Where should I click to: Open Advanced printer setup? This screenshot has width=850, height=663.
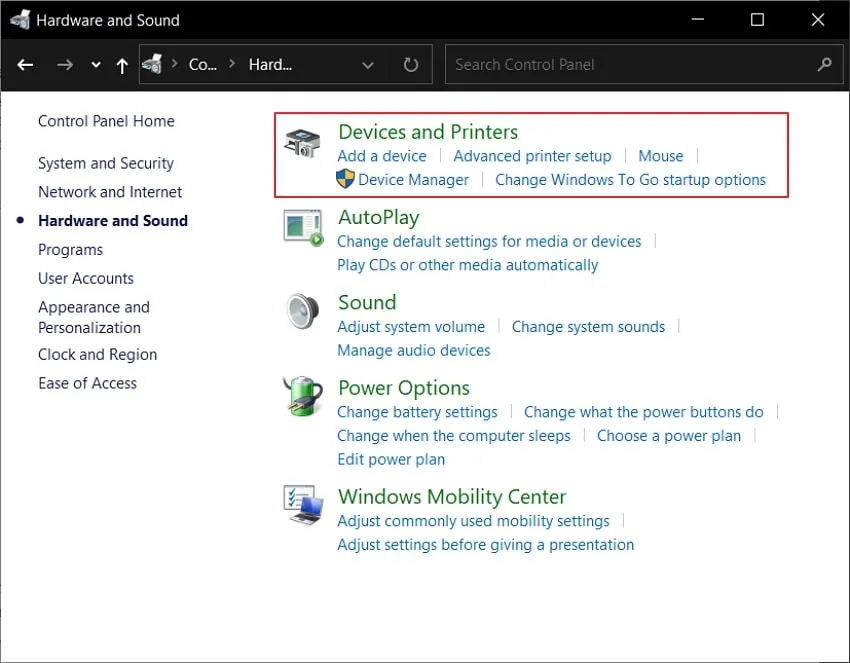click(x=532, y=156)
